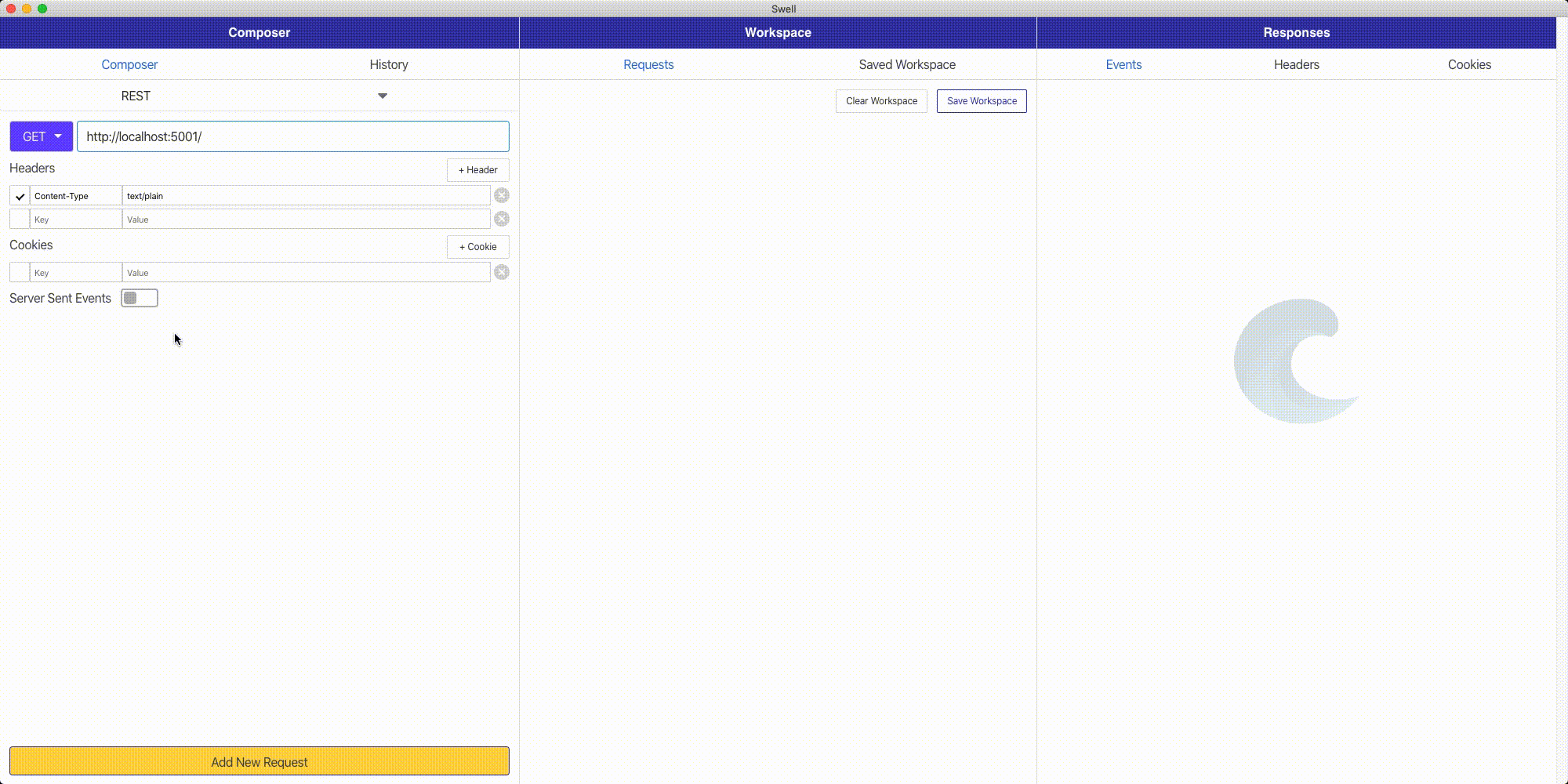
Task: Focus the empty header Key field
Action: (x=76, y=220)
